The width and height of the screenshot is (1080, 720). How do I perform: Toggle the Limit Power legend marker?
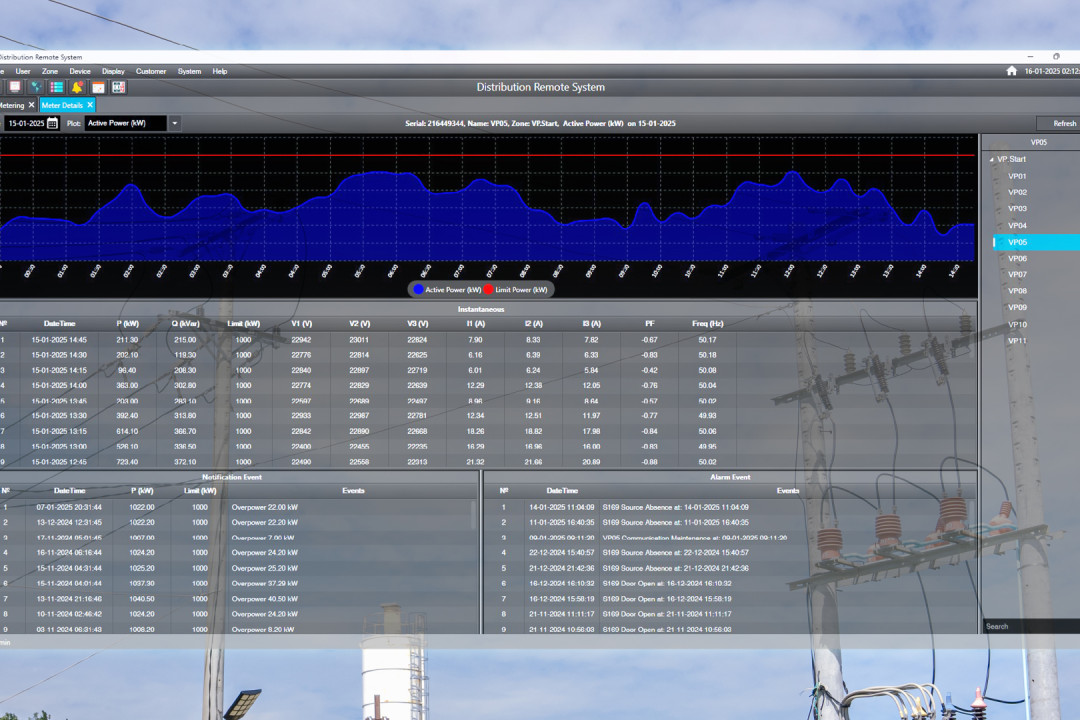pos(489,289)
